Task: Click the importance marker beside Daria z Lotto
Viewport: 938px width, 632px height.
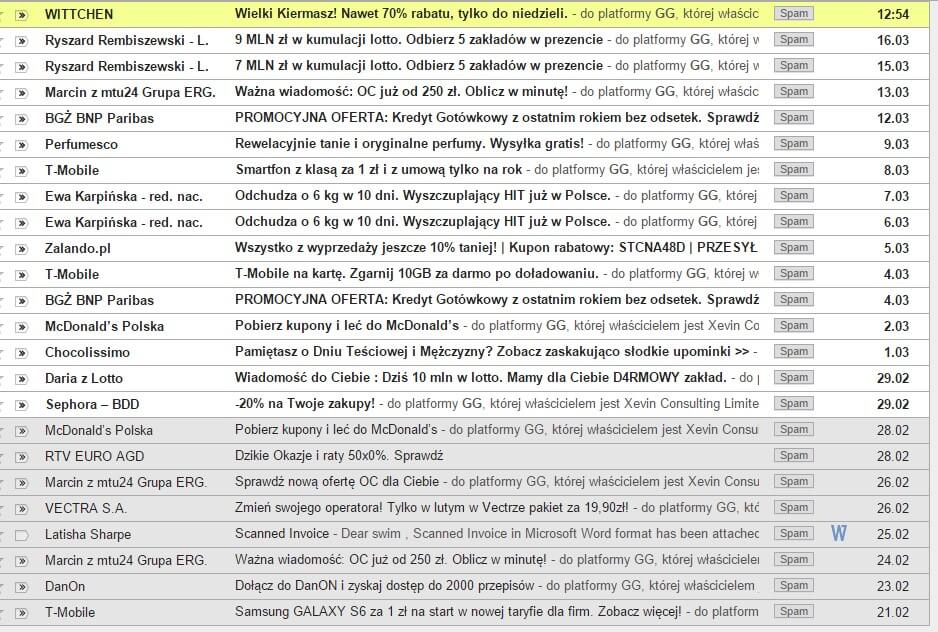Action: pos(22,379)
